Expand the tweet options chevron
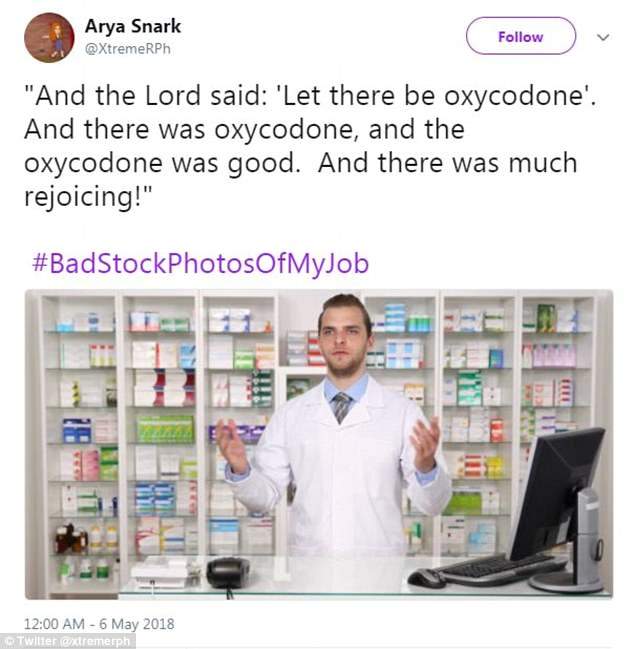The image size is (634, 649). (x=603, y=37)
